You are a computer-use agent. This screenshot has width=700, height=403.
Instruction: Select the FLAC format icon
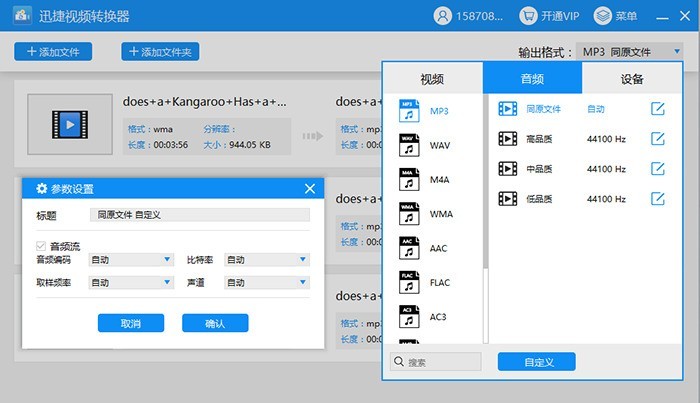(x=409, y=283)
